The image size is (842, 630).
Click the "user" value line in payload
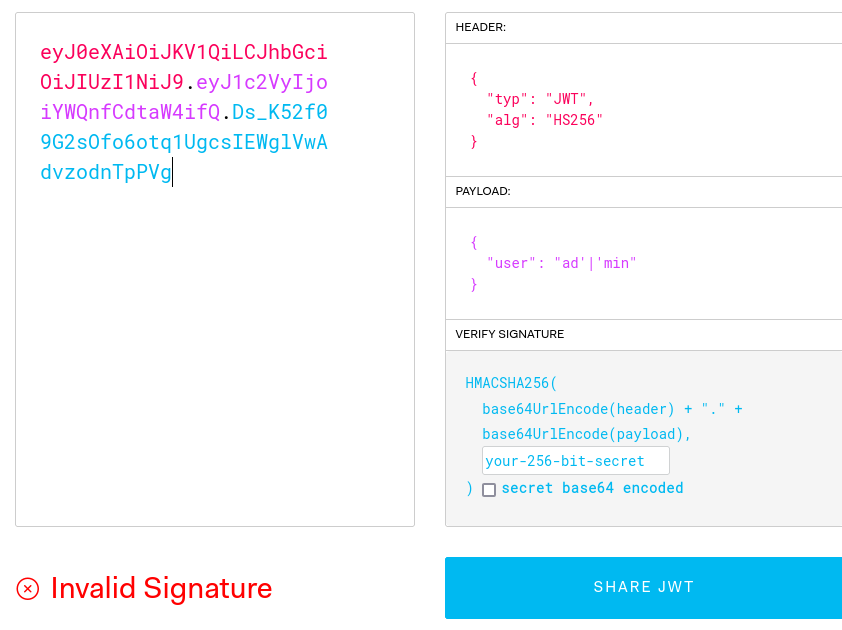tap(561, 263)
